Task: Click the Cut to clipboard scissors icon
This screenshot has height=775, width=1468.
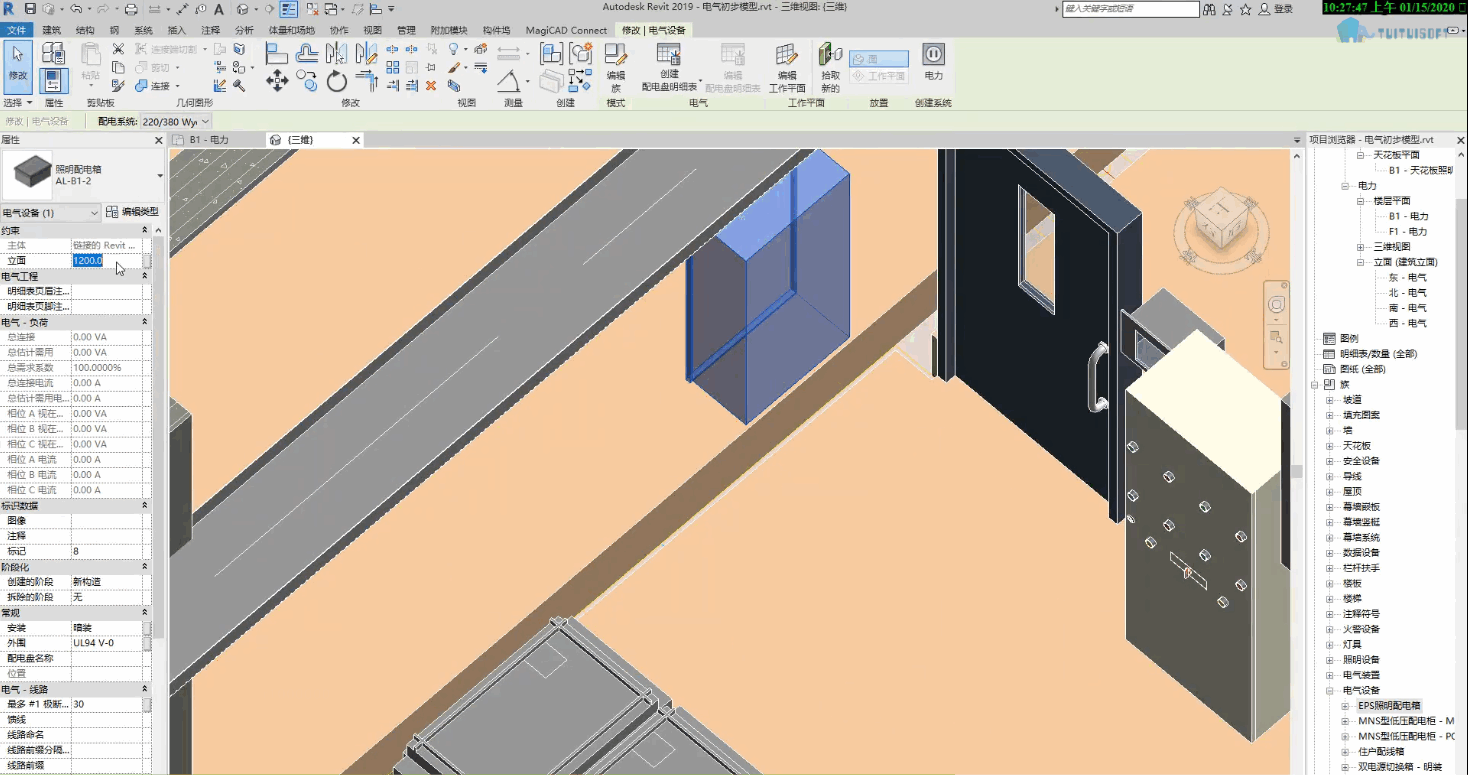Action: 118,49
